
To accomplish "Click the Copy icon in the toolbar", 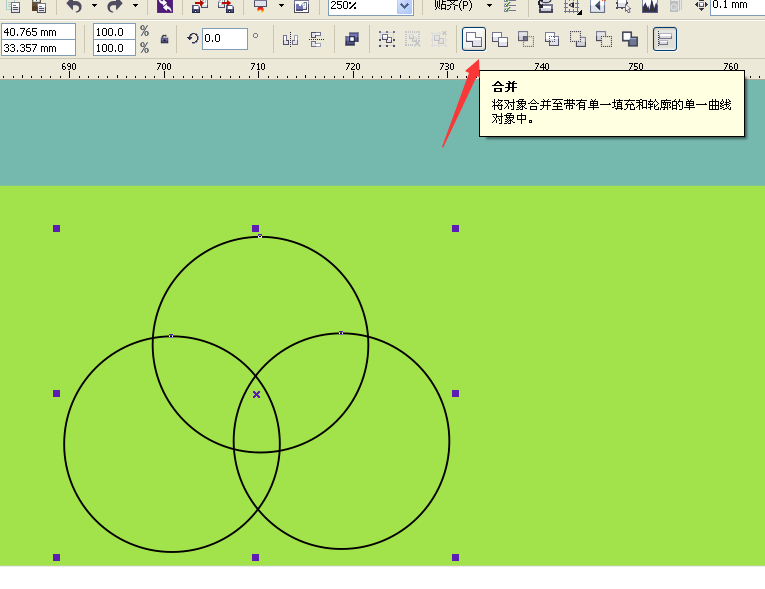I will click(15, 6).
